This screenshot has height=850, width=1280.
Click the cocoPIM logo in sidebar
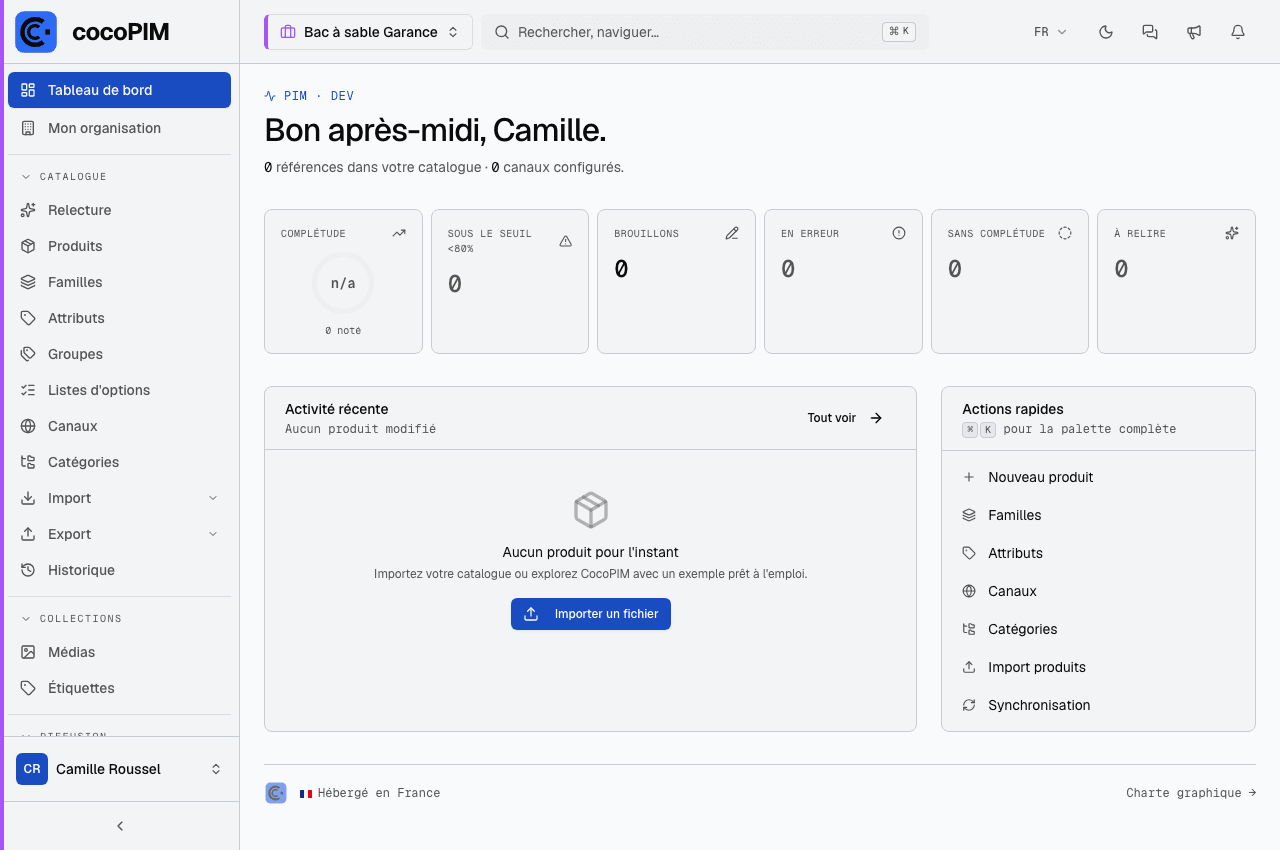coord(36,32)
